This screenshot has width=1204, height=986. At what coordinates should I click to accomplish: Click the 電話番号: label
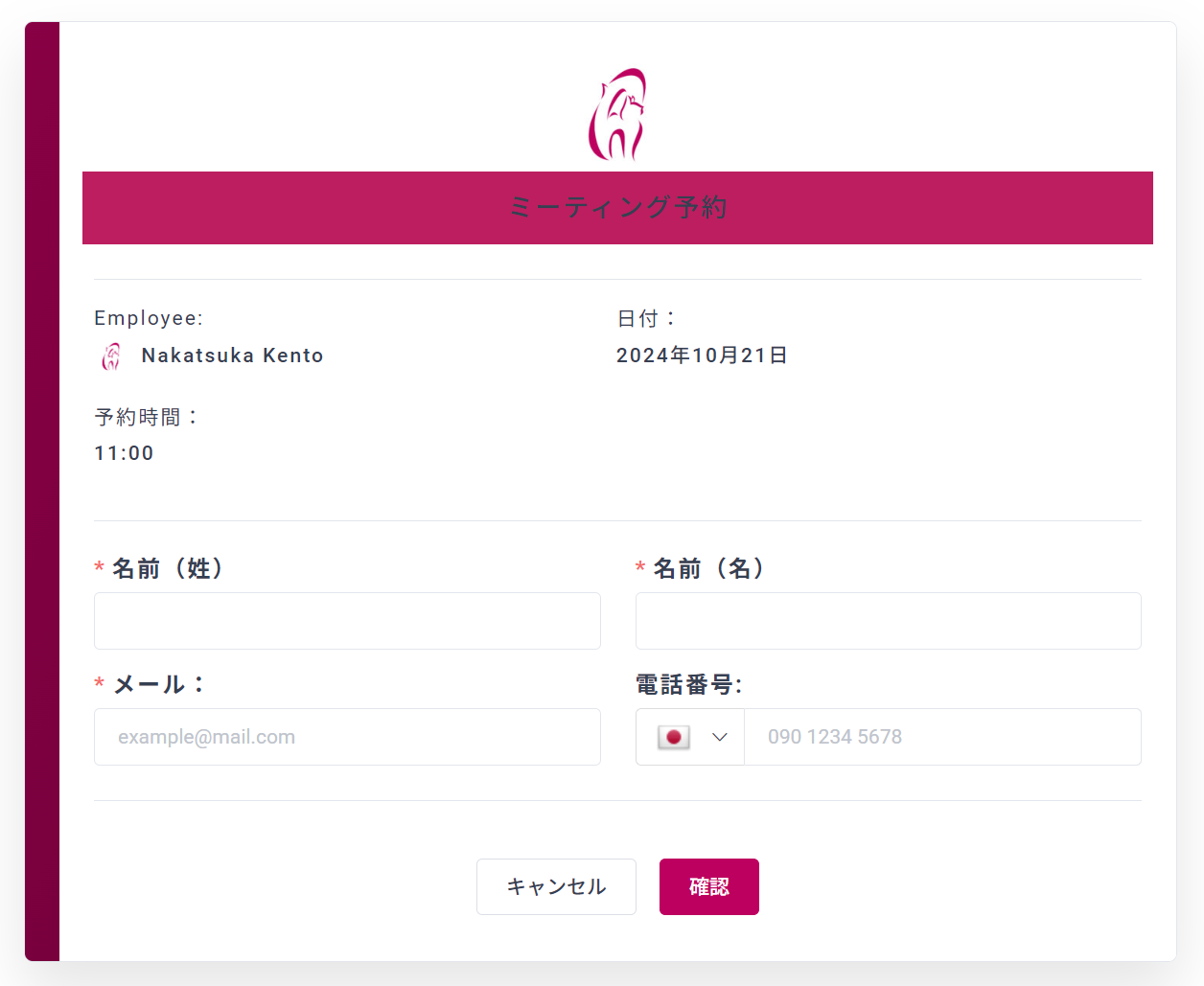tap(689, 684)
